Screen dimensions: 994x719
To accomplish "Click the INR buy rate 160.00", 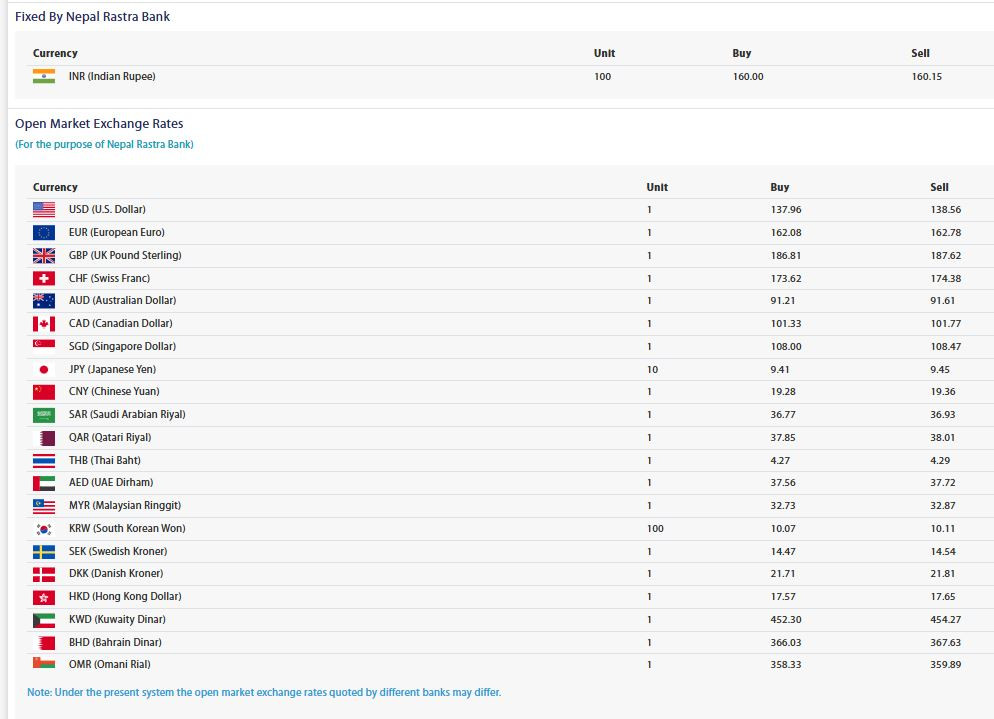I will 748,77.
